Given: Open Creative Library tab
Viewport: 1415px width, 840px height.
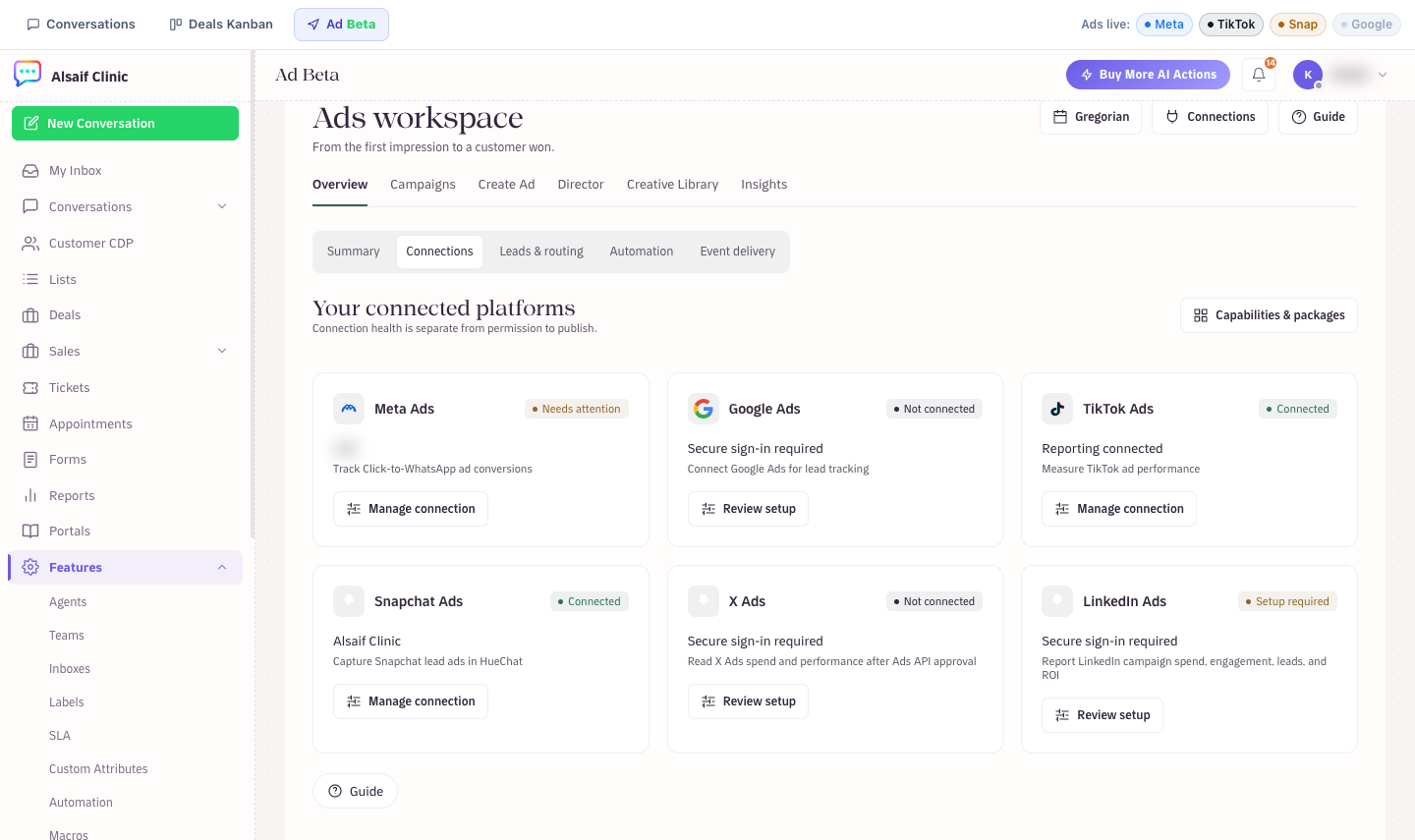Looking at the screenshot, I should tap(672, 185).
